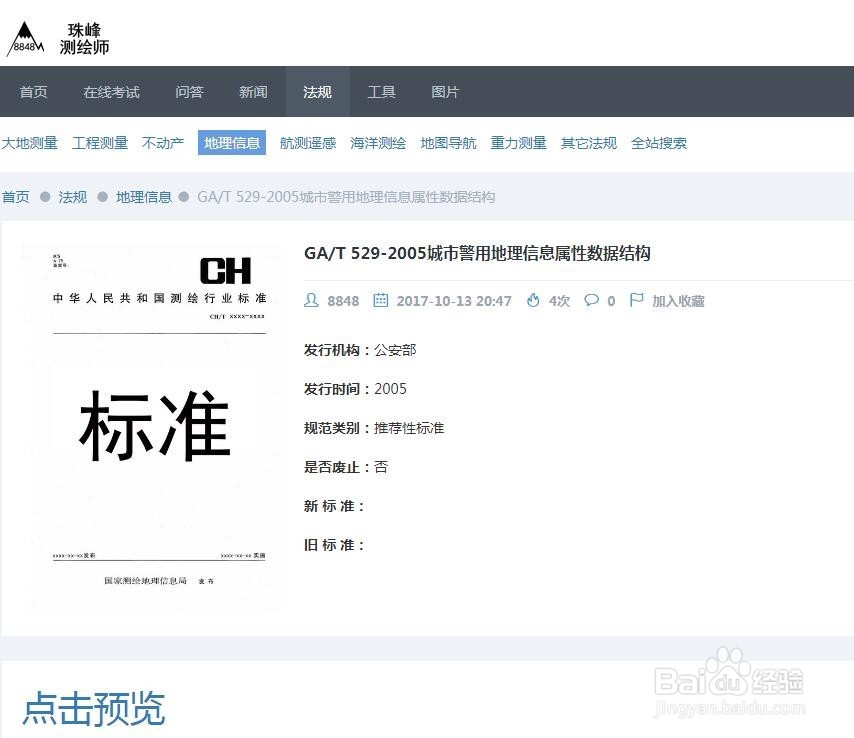
Task: Click the author profile icon beside 8848
Action: tap(311, 300)
